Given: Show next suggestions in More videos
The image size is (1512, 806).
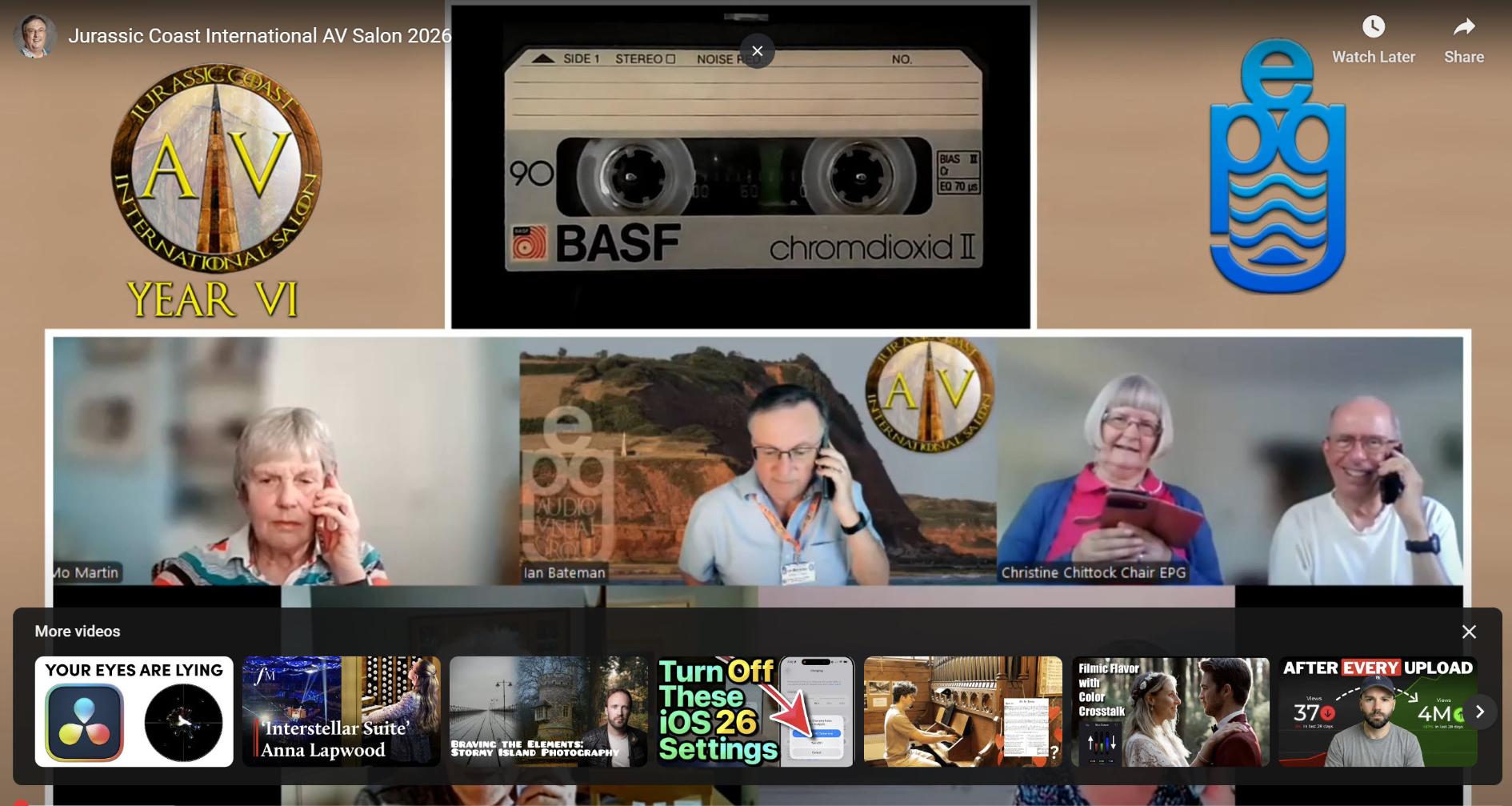Looking at the screenshot, I should coord(1479,712).
